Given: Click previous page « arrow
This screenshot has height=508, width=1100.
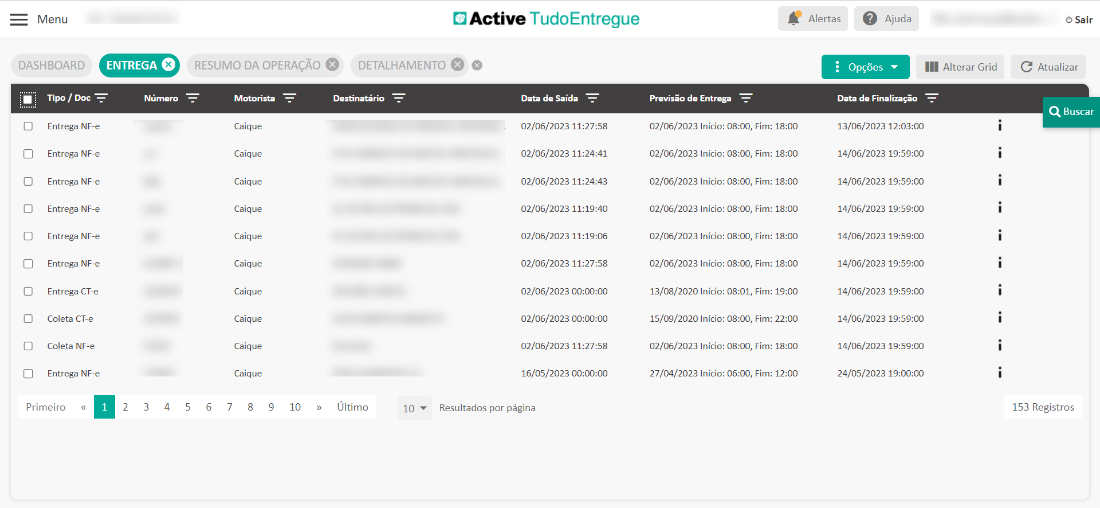Looking at the screenshot, I should click(83, 407).
